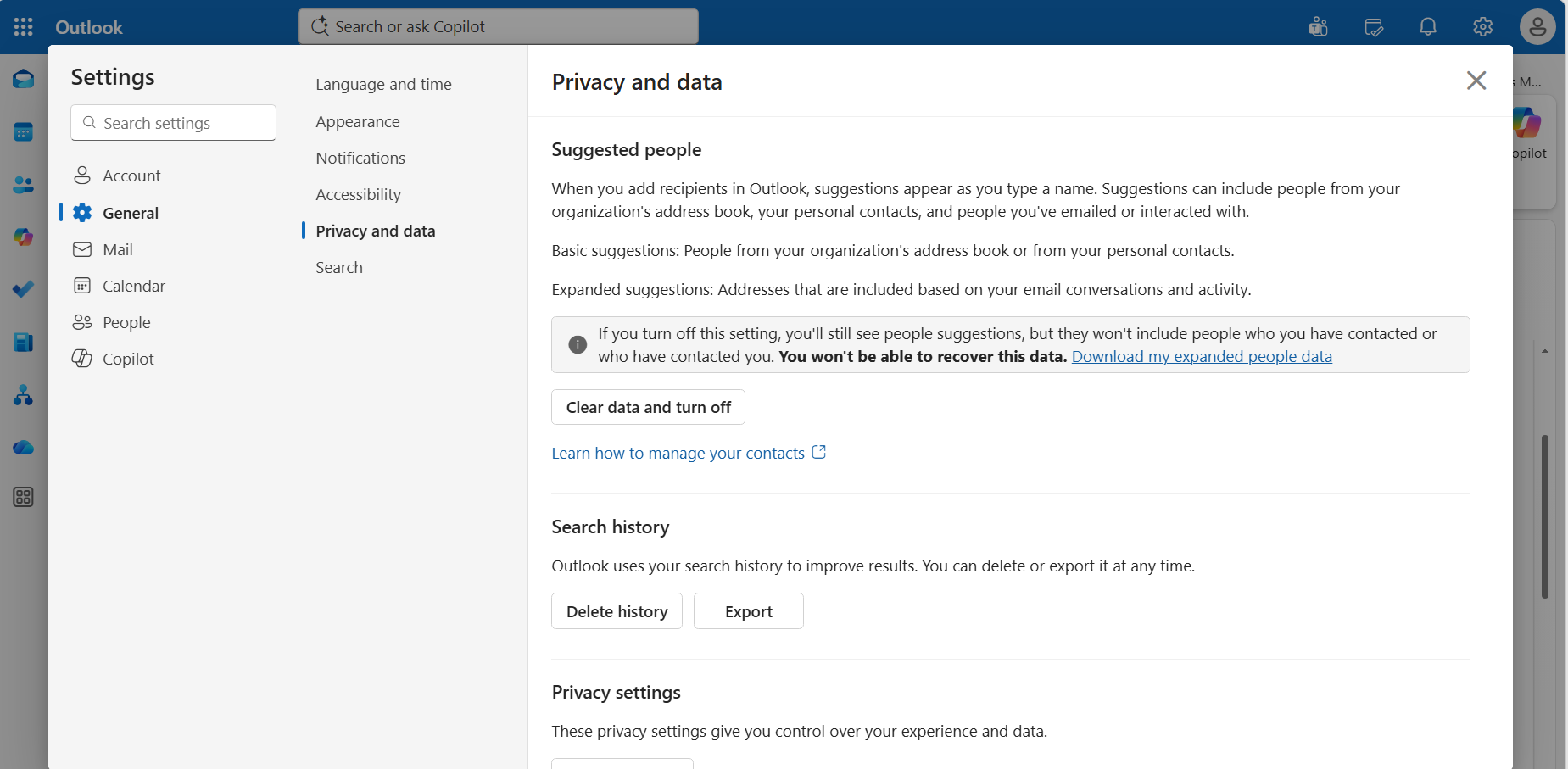Go to Appearance section
The image size is (1568, 769).
tap(358, 121)
